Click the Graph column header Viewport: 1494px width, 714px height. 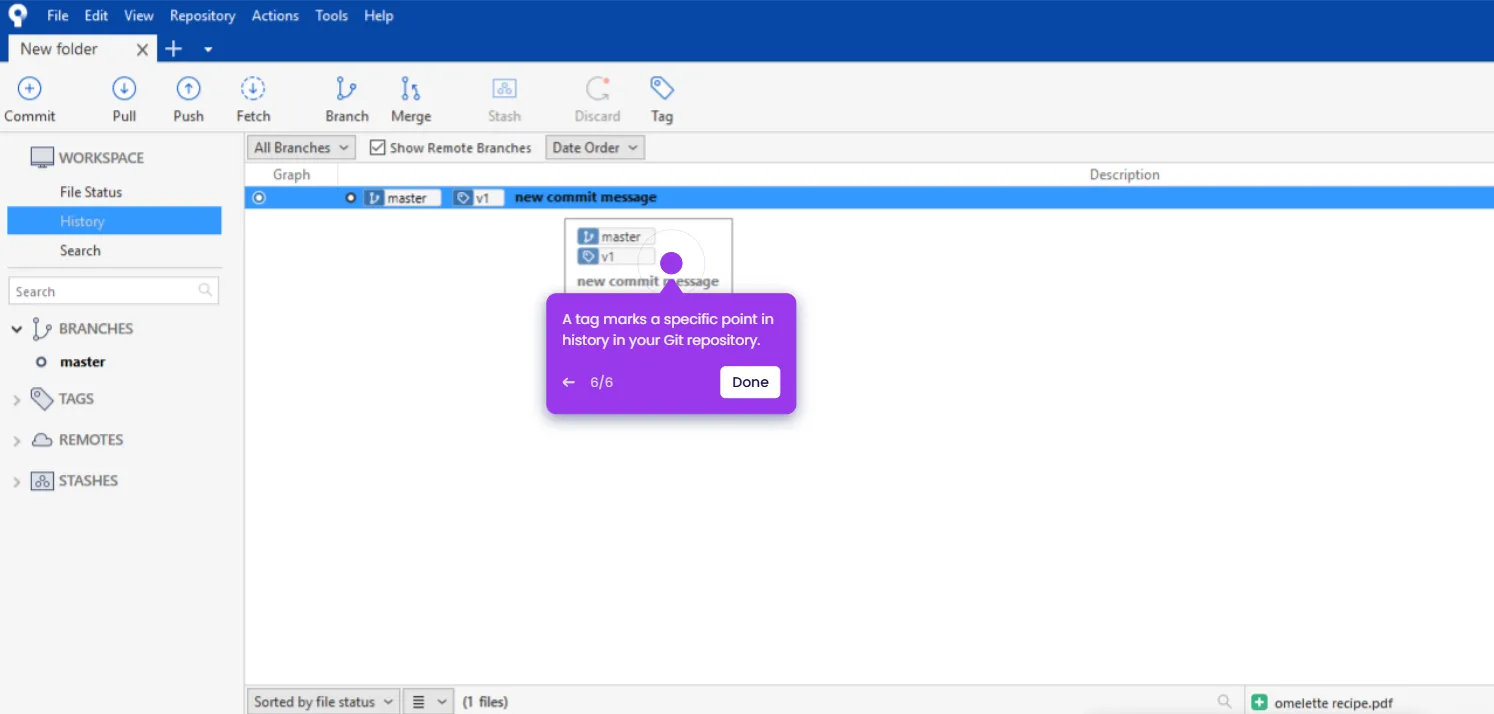[292, 174]
